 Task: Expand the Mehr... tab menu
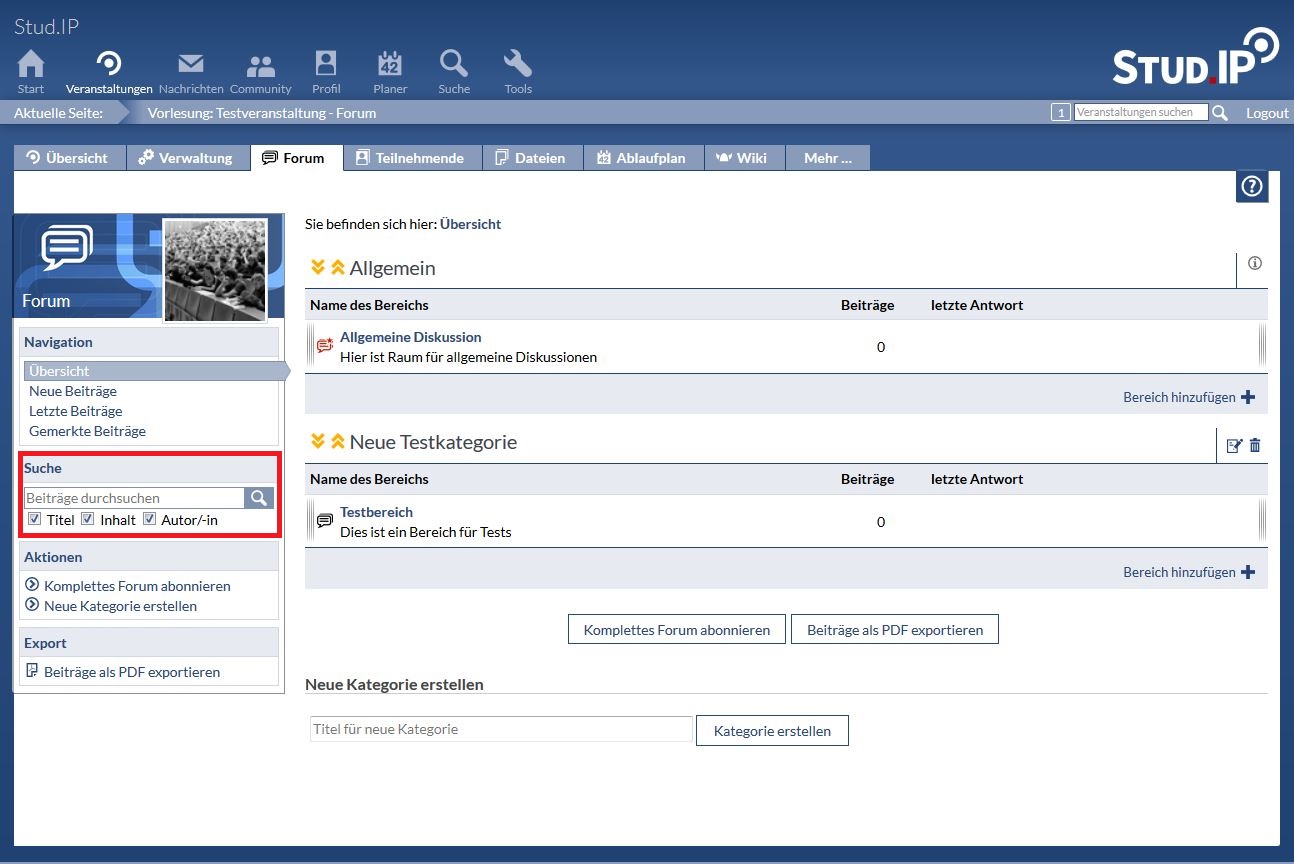point(827,158)
